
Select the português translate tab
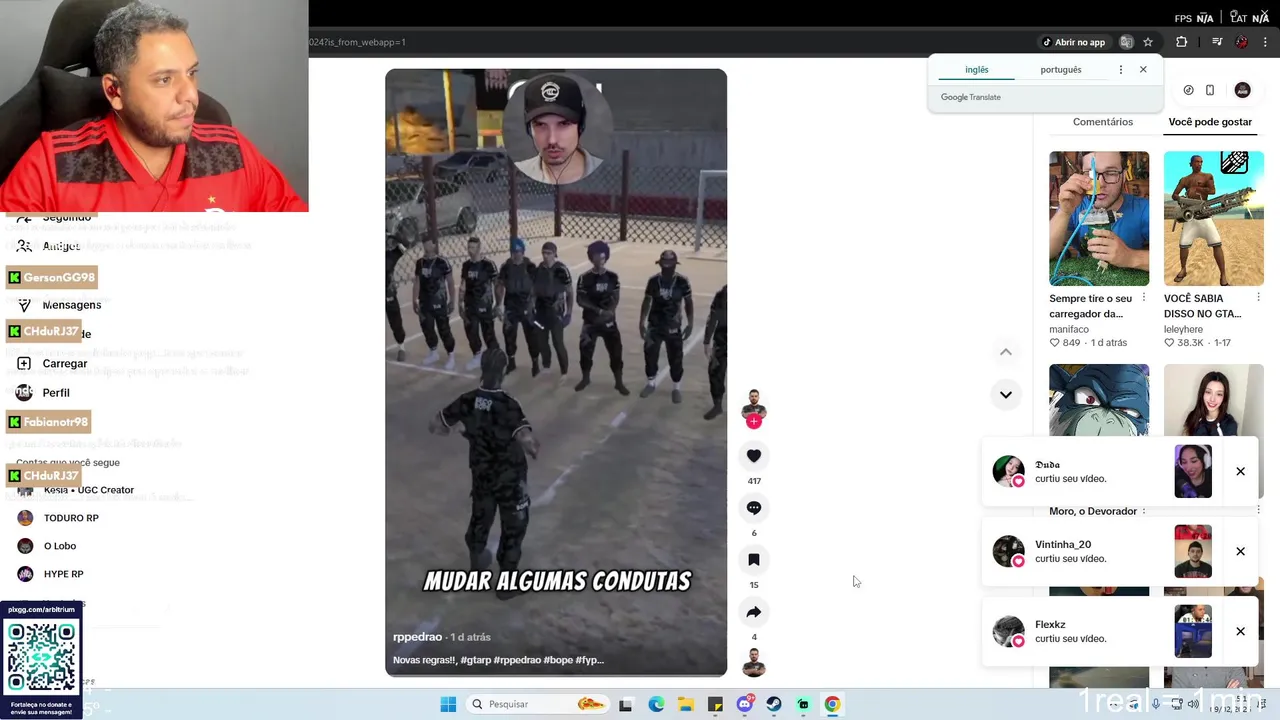tap(1061, 70)
